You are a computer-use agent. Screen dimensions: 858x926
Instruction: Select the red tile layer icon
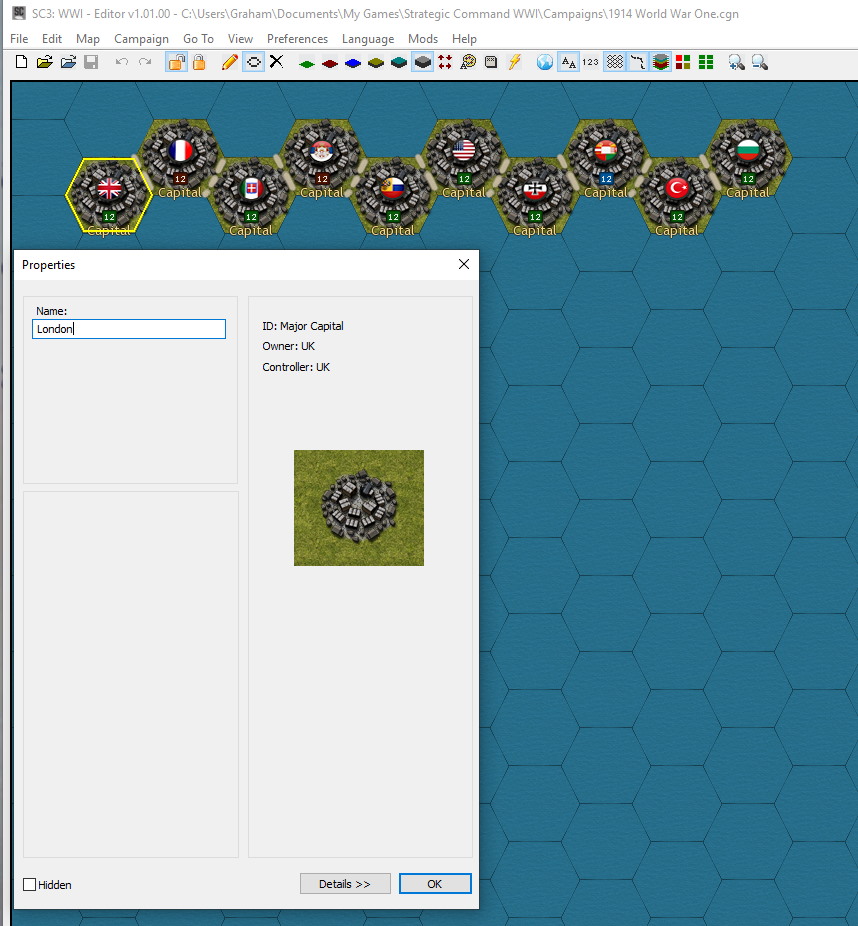coord(330,63)
